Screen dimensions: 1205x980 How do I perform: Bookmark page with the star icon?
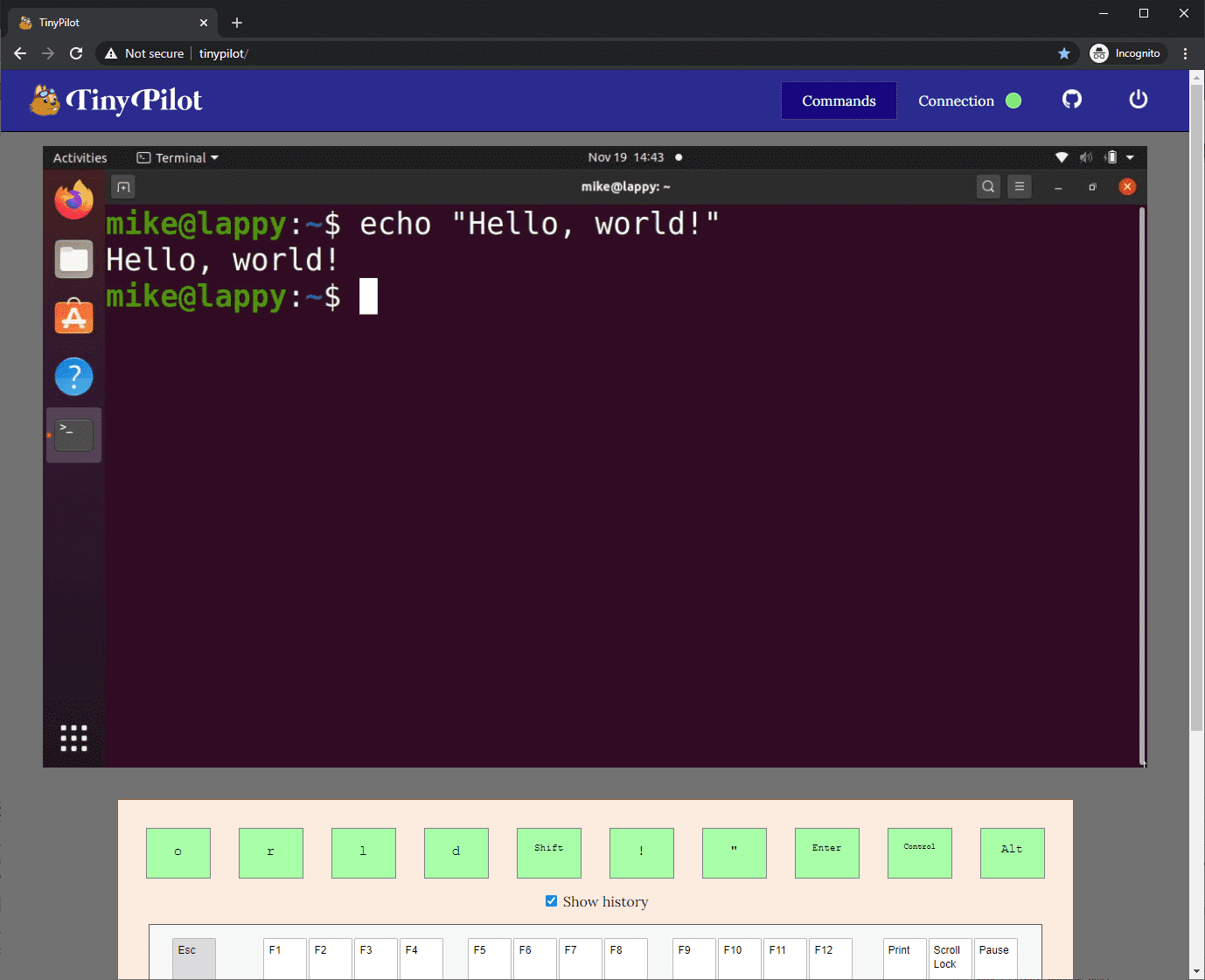pos(1064,53)
